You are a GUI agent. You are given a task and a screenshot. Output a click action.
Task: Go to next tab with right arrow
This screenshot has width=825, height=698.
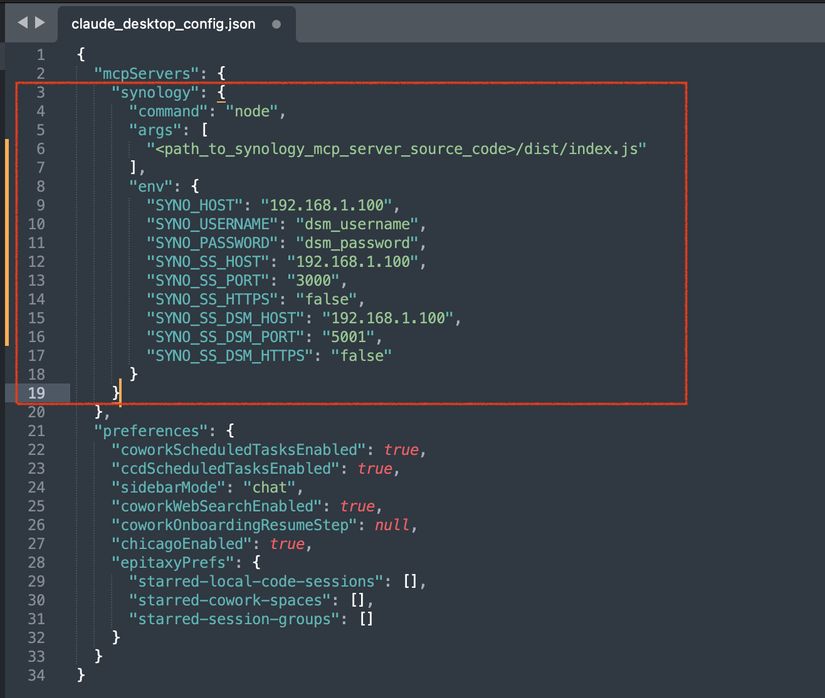(x=40, y=22)
